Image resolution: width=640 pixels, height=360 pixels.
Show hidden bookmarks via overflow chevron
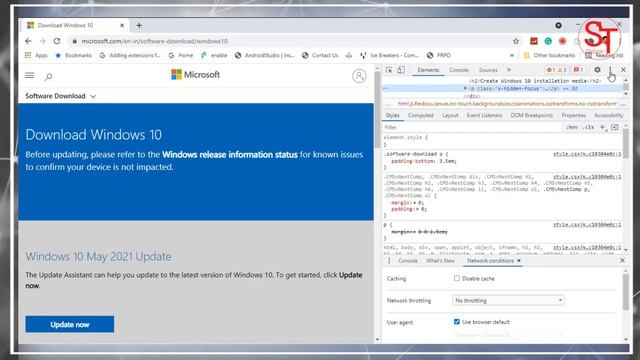tap(511, 55)
